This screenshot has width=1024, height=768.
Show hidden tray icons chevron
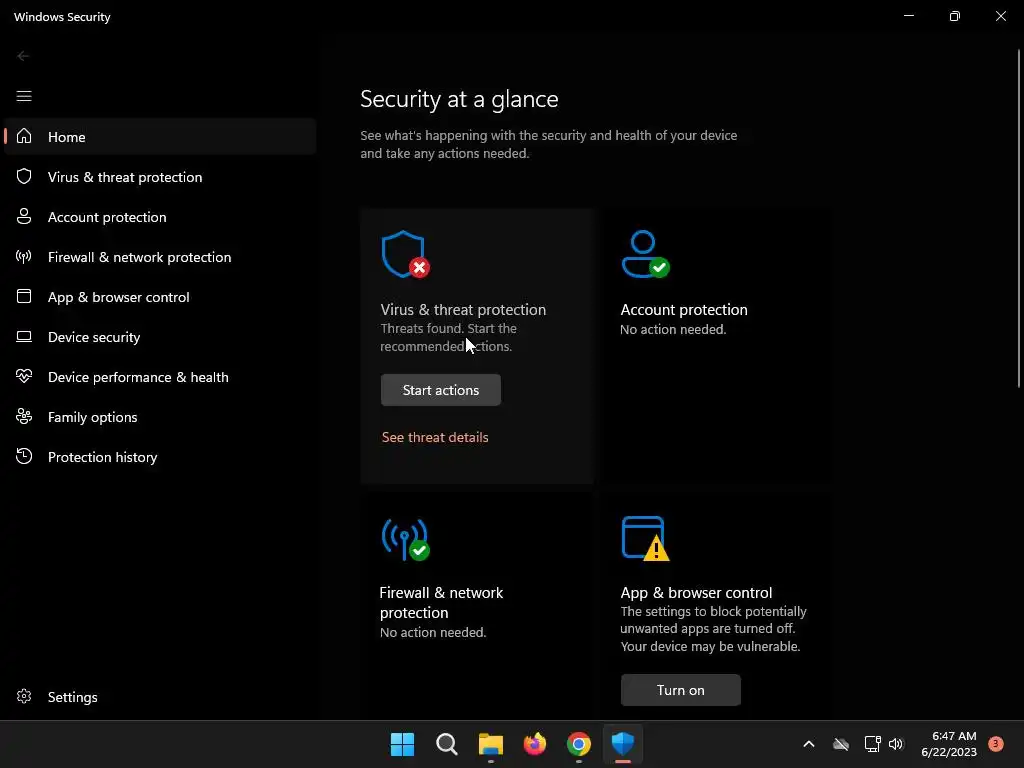(808, 744)
